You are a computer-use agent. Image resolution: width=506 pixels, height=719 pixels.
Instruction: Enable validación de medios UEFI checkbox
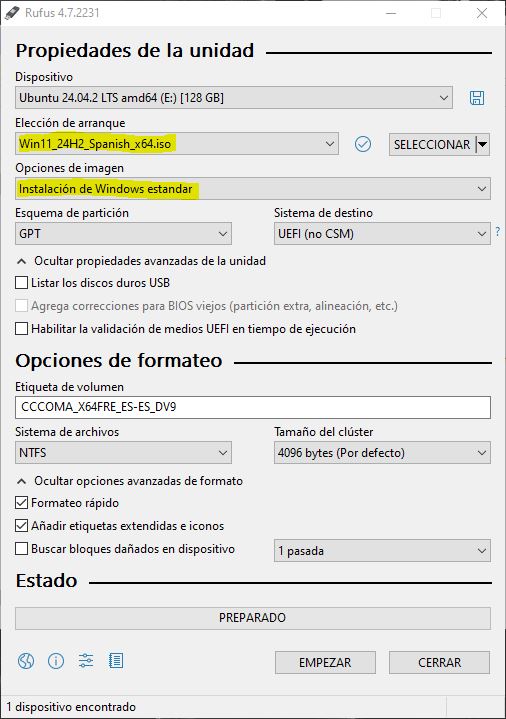tap(22, 329)
